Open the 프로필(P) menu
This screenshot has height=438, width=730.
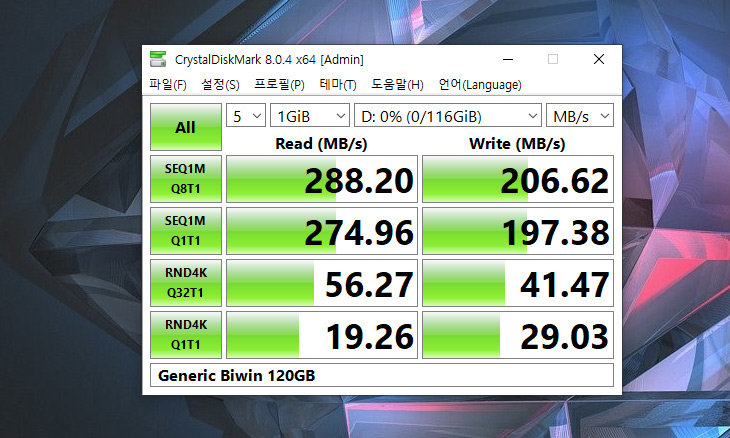pyautogui.click(x=279, y=85)
